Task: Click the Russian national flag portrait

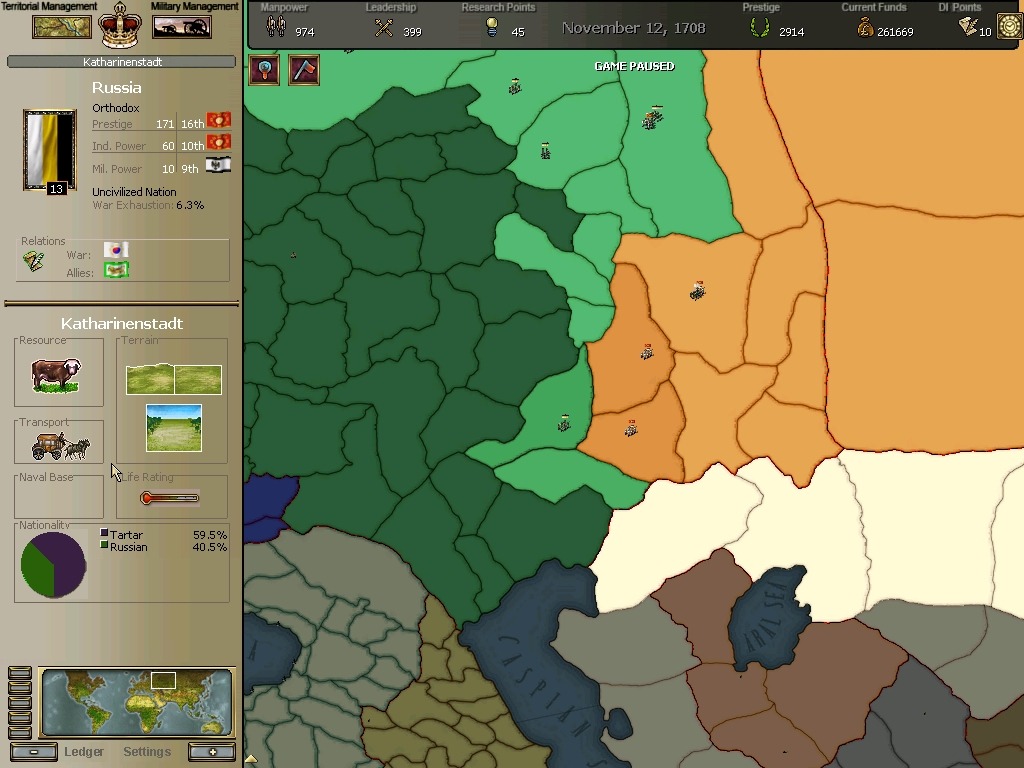Action: pos(50,150)
